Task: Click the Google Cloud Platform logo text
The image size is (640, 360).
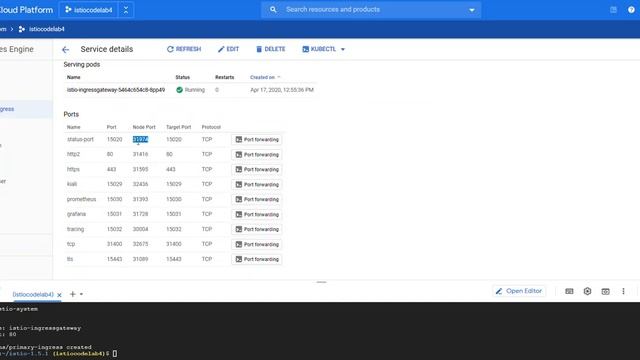Action: coord(27,10)
